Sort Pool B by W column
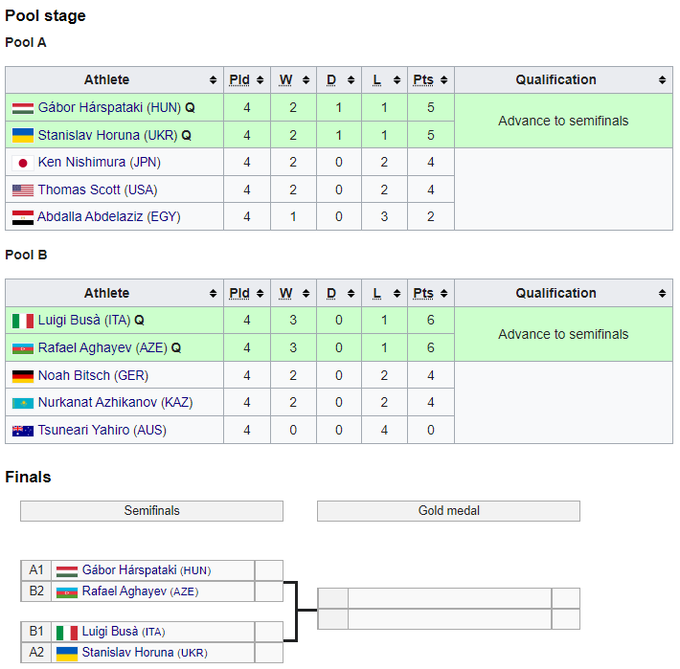This screenshot has height=669, width=680. click(x=305, y=294)
